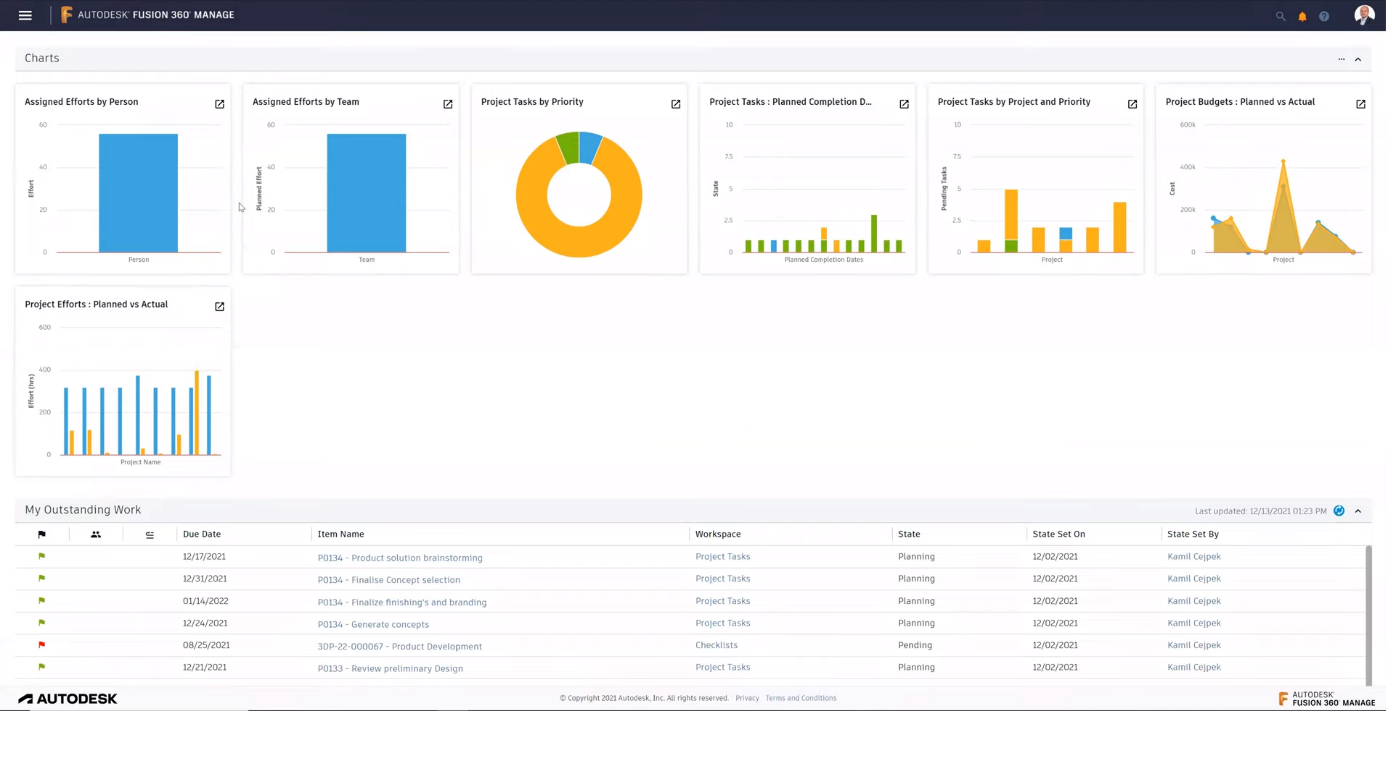
Task: Expand Assigned Efforts by Person chart
Action: coord(220,104)
